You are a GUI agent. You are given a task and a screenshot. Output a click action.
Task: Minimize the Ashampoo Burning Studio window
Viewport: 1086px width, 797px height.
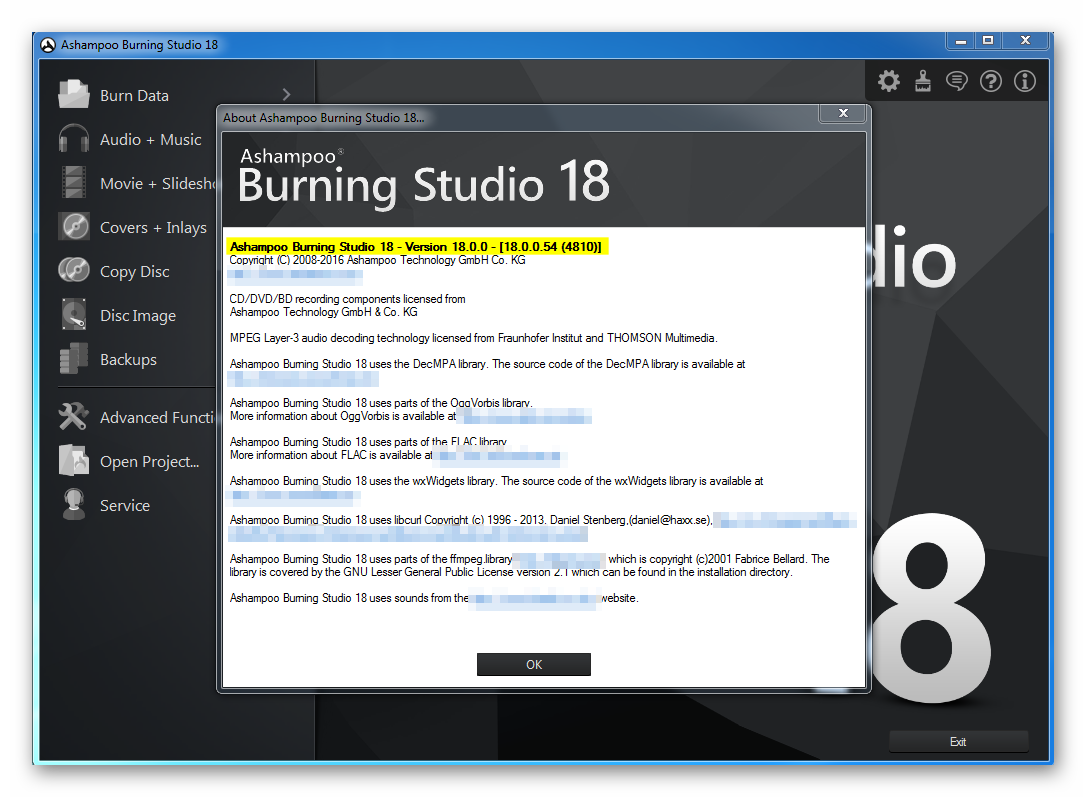point(961,42)
